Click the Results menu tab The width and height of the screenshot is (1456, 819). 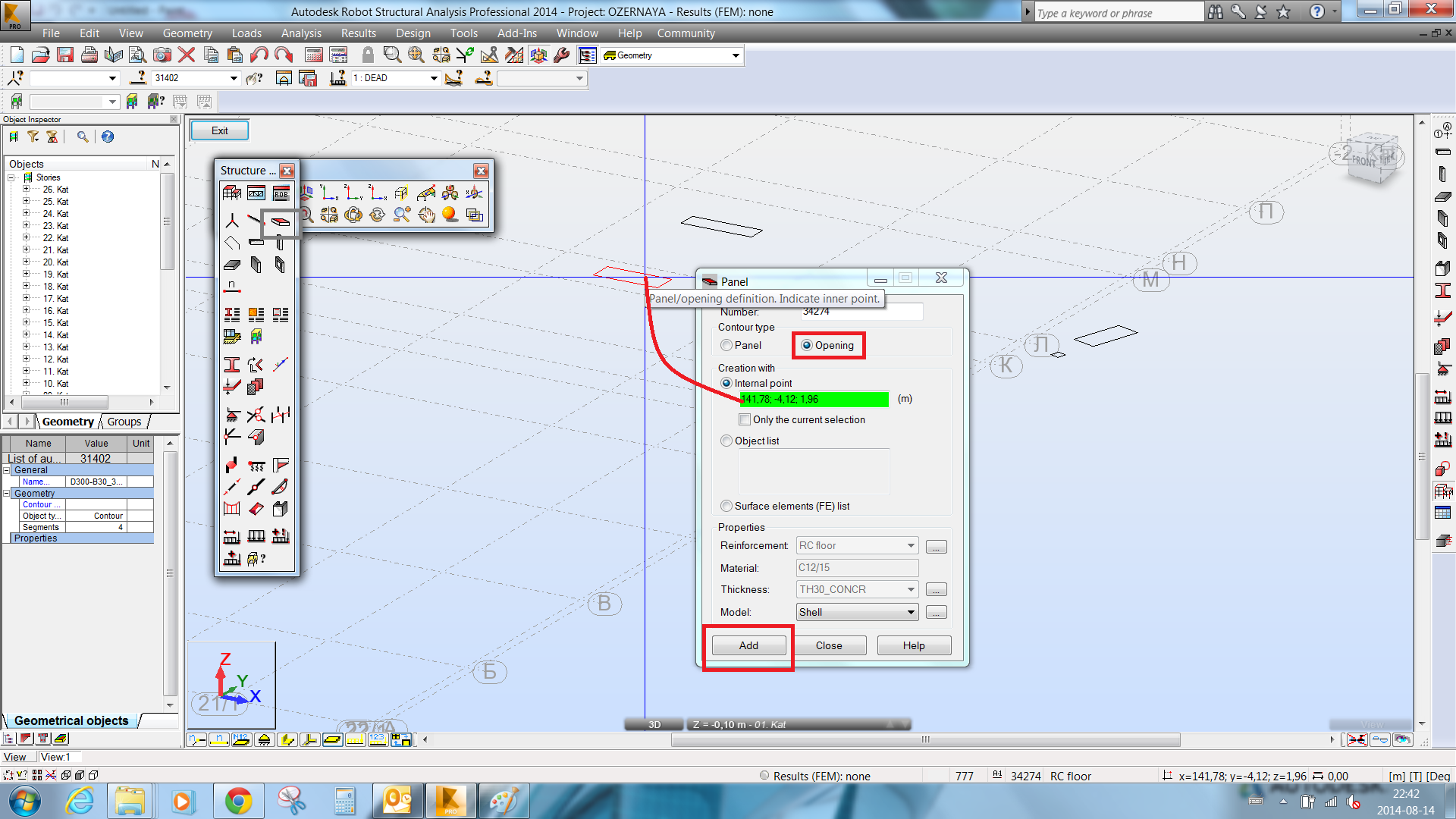[x=357, y=33]
